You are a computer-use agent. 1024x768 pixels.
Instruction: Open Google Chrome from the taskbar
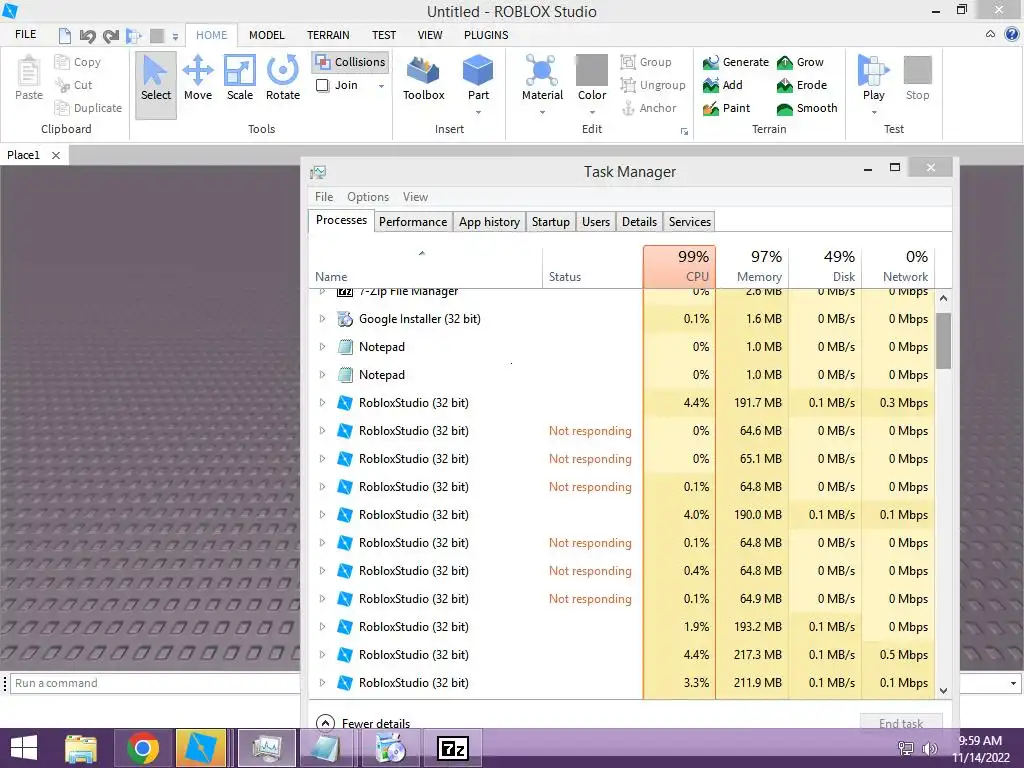(x=143, y=748)
